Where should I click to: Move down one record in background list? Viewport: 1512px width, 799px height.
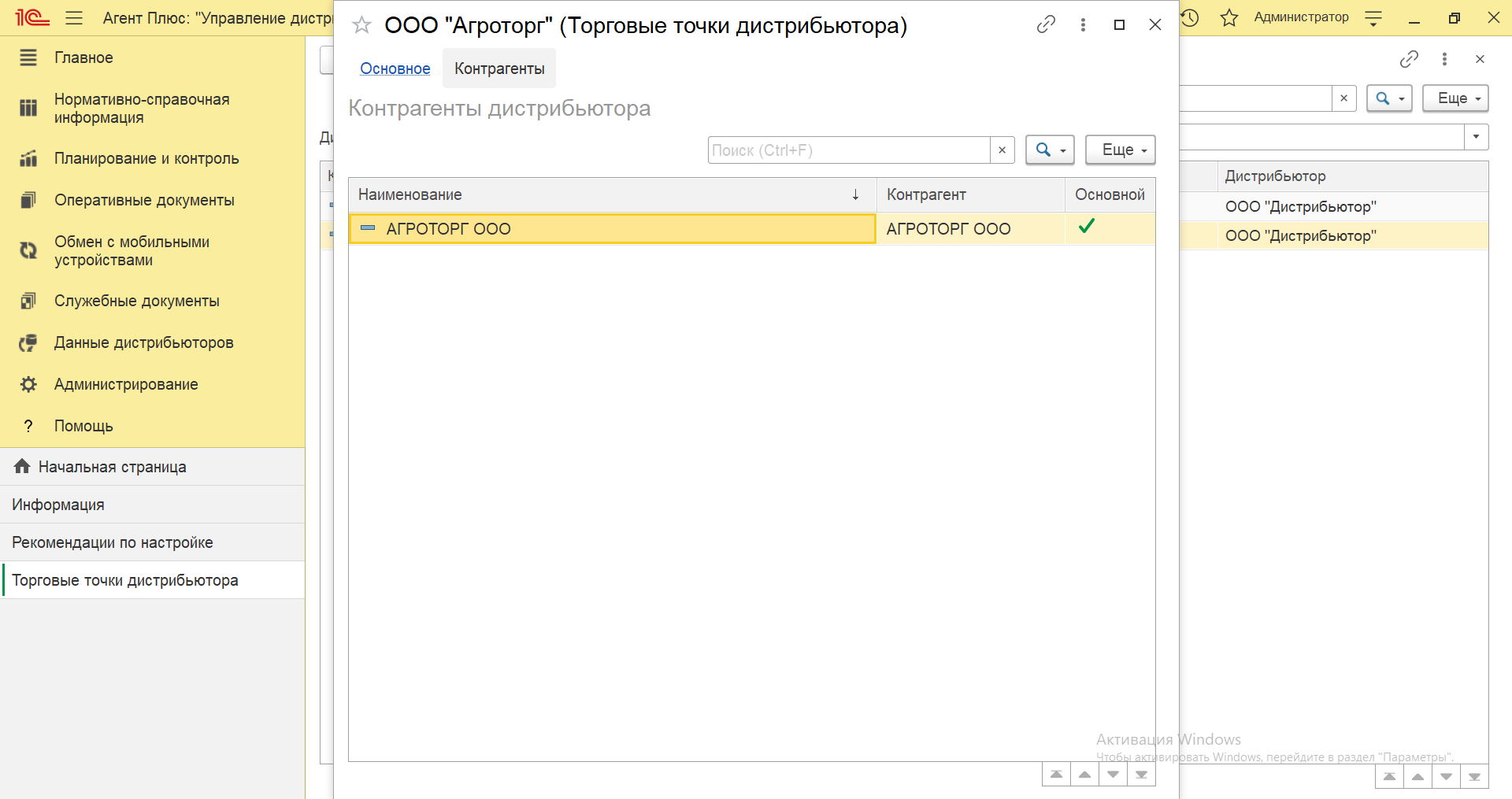pyautogui.click(x=1446, y=776)
